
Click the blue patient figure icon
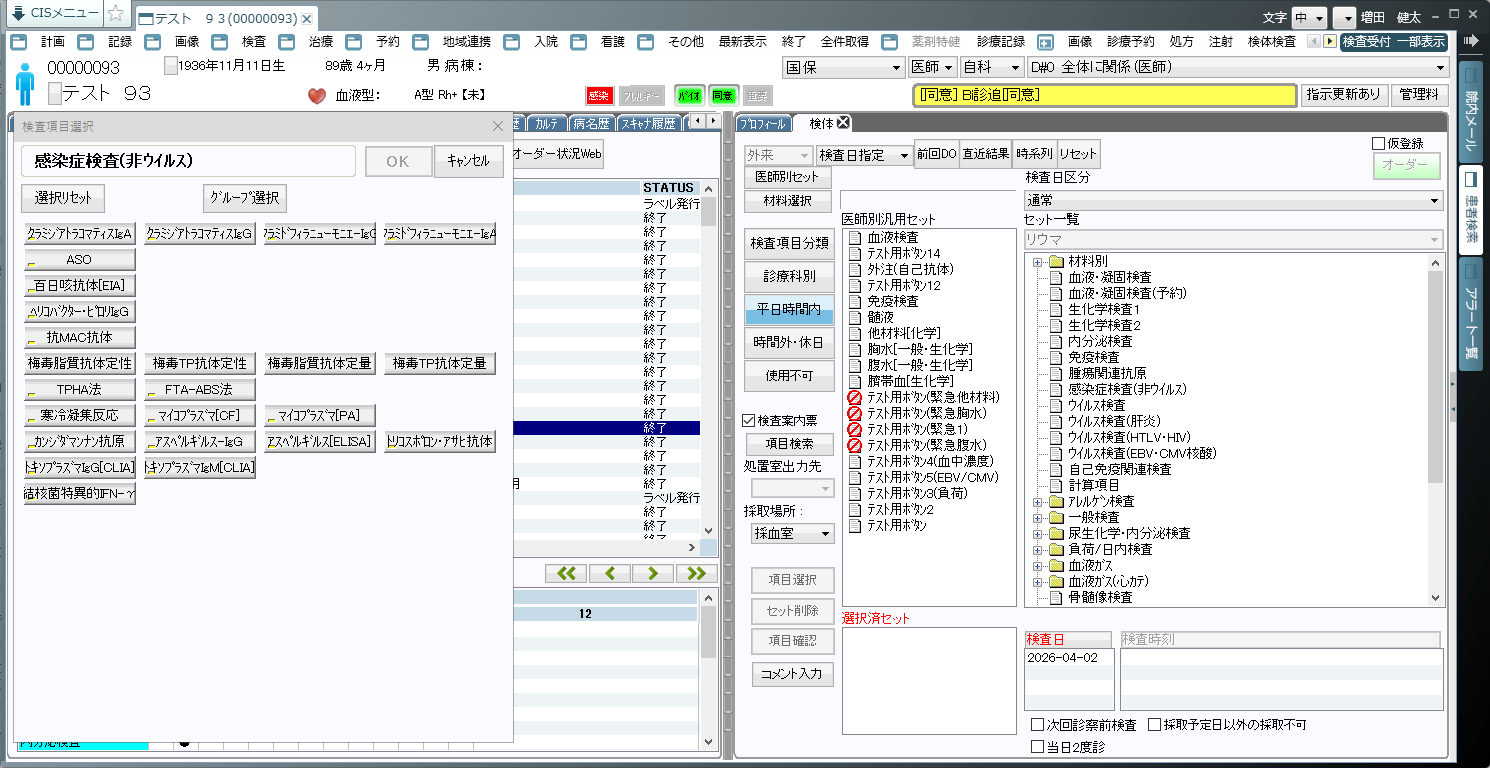(x=25, y=83)
